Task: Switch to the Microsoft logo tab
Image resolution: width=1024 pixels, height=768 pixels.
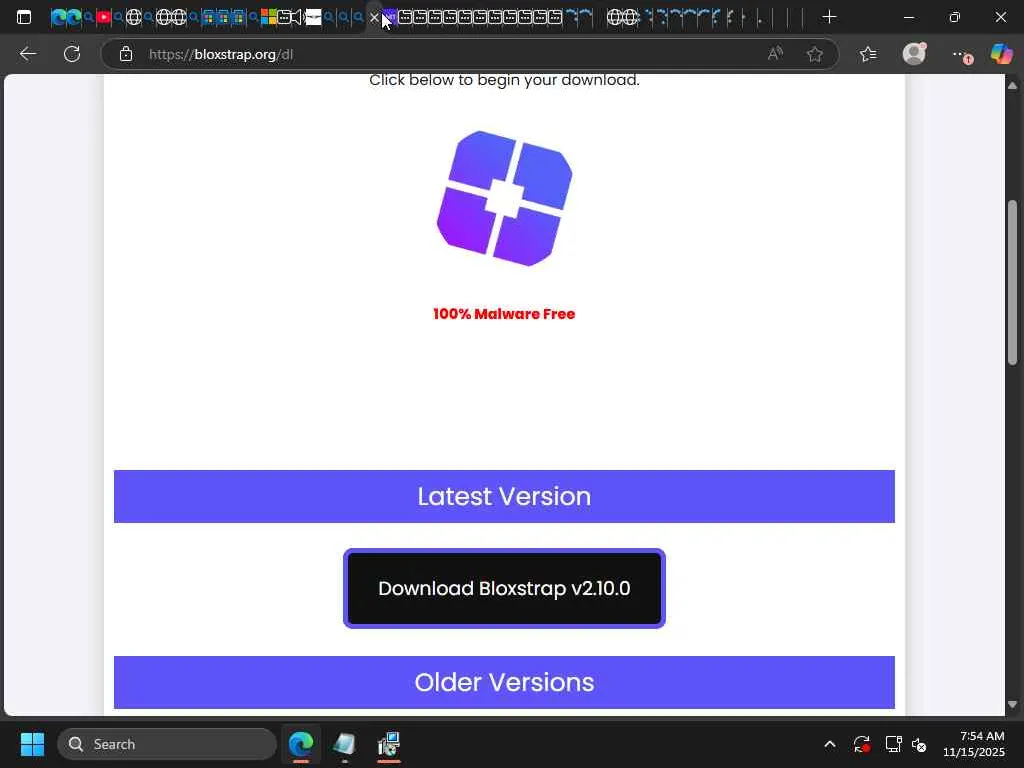Action: [268, 17]
